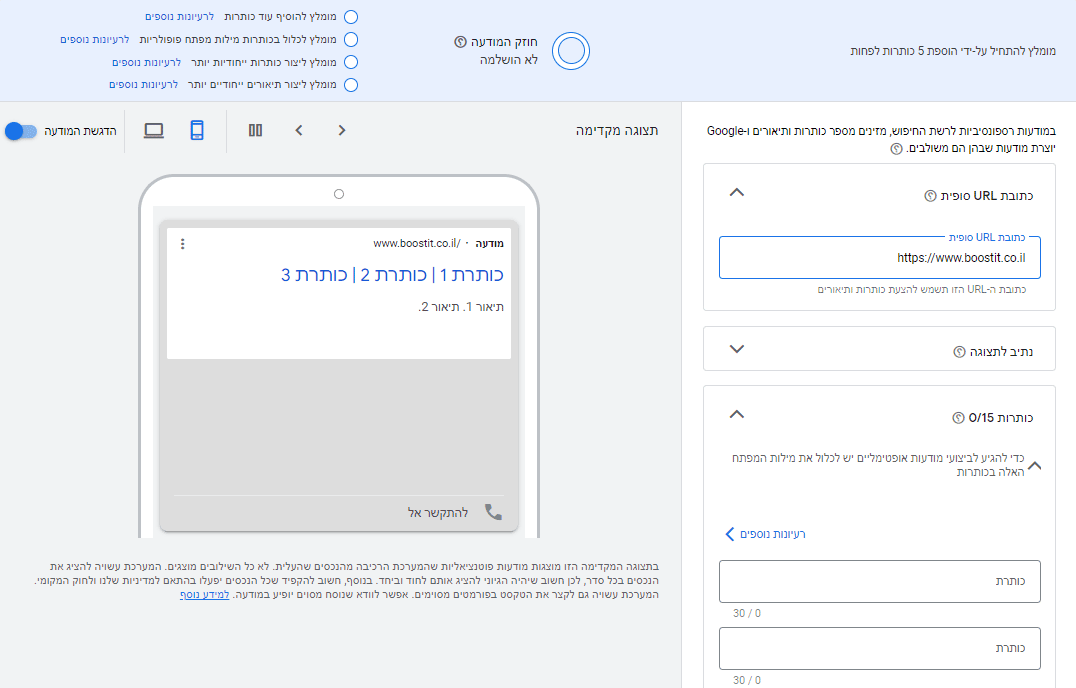Expand the נתיב לתצוגה section
1076x688 pixels.
[x=736, y=349]
